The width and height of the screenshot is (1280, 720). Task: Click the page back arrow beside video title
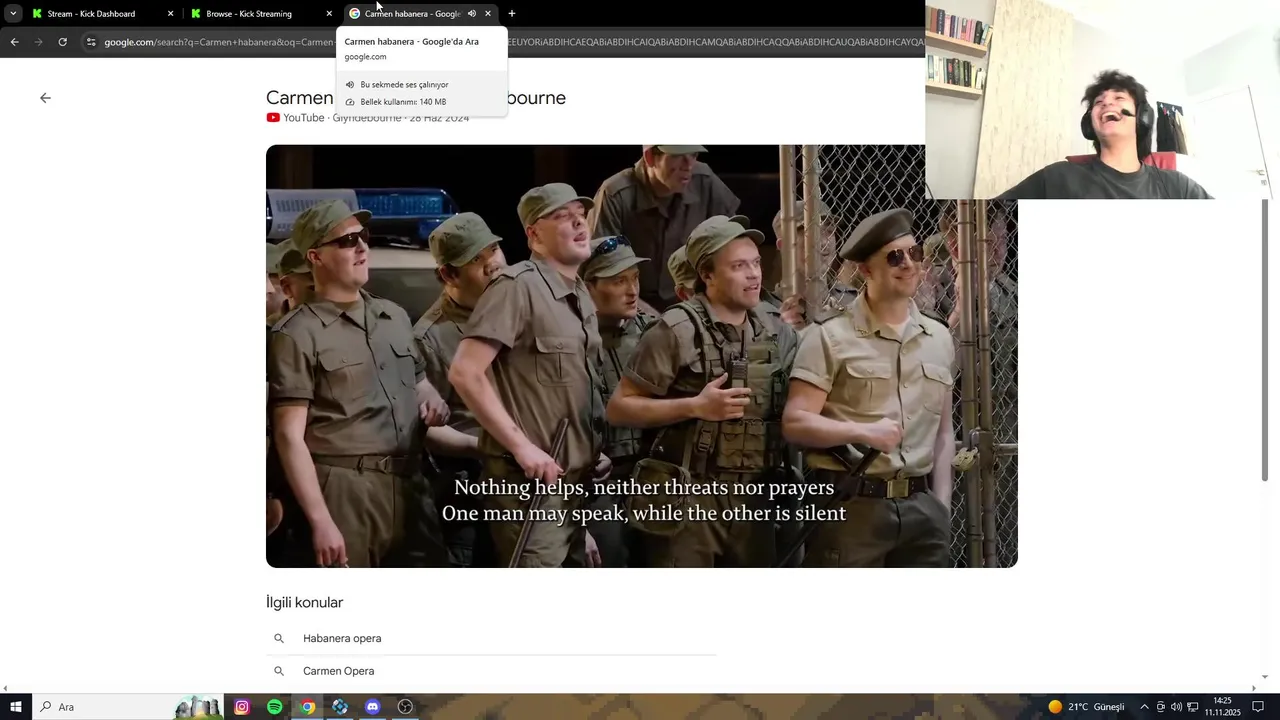45,98
